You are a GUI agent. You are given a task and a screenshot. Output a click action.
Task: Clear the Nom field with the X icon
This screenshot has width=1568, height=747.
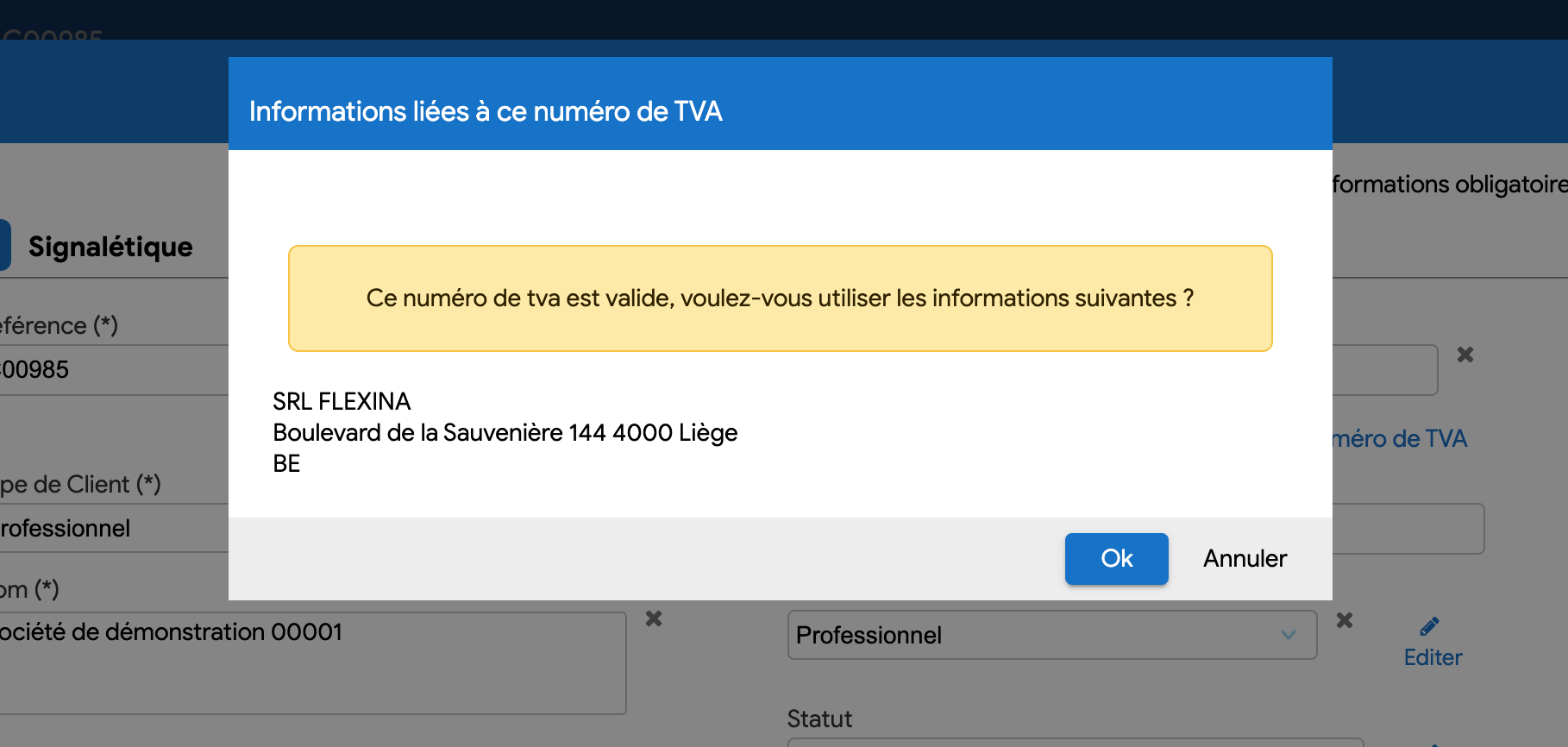pyautogui.click(x=654, y=618)
